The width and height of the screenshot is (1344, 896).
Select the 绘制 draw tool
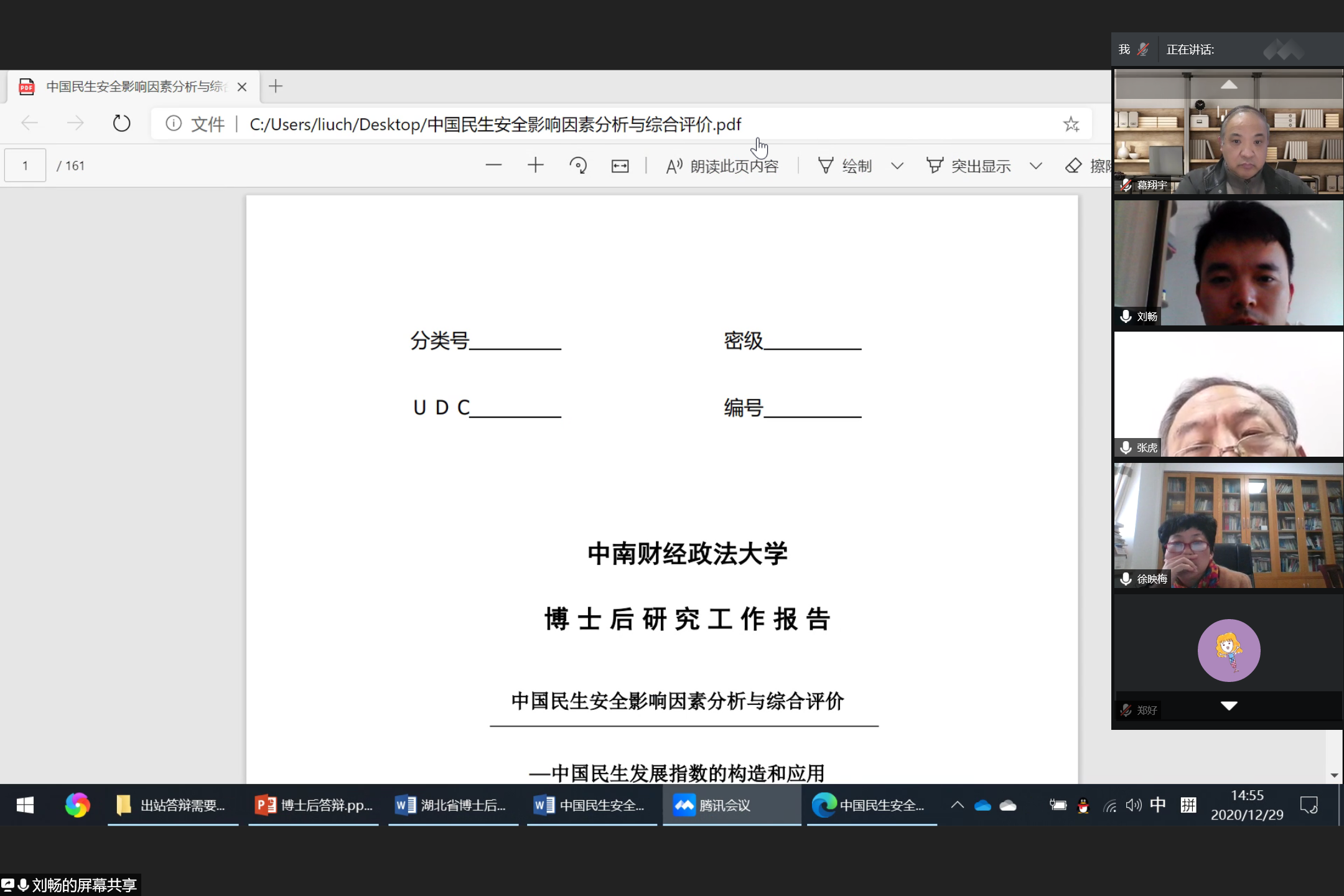[x=845, y=166]
